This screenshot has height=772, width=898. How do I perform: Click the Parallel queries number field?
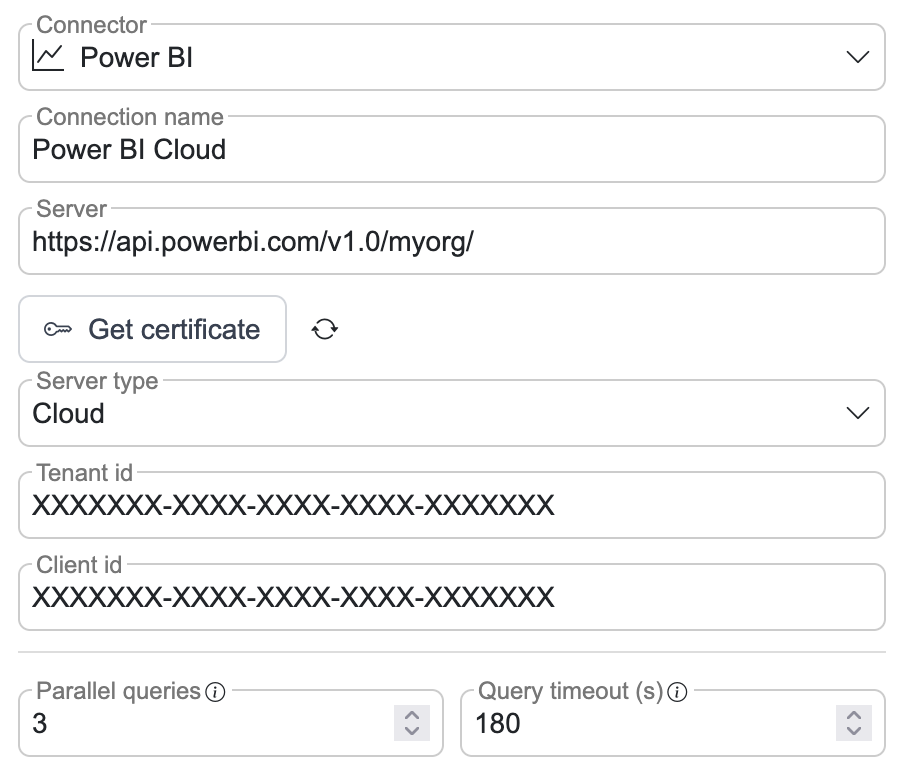[x=200, y=723]
